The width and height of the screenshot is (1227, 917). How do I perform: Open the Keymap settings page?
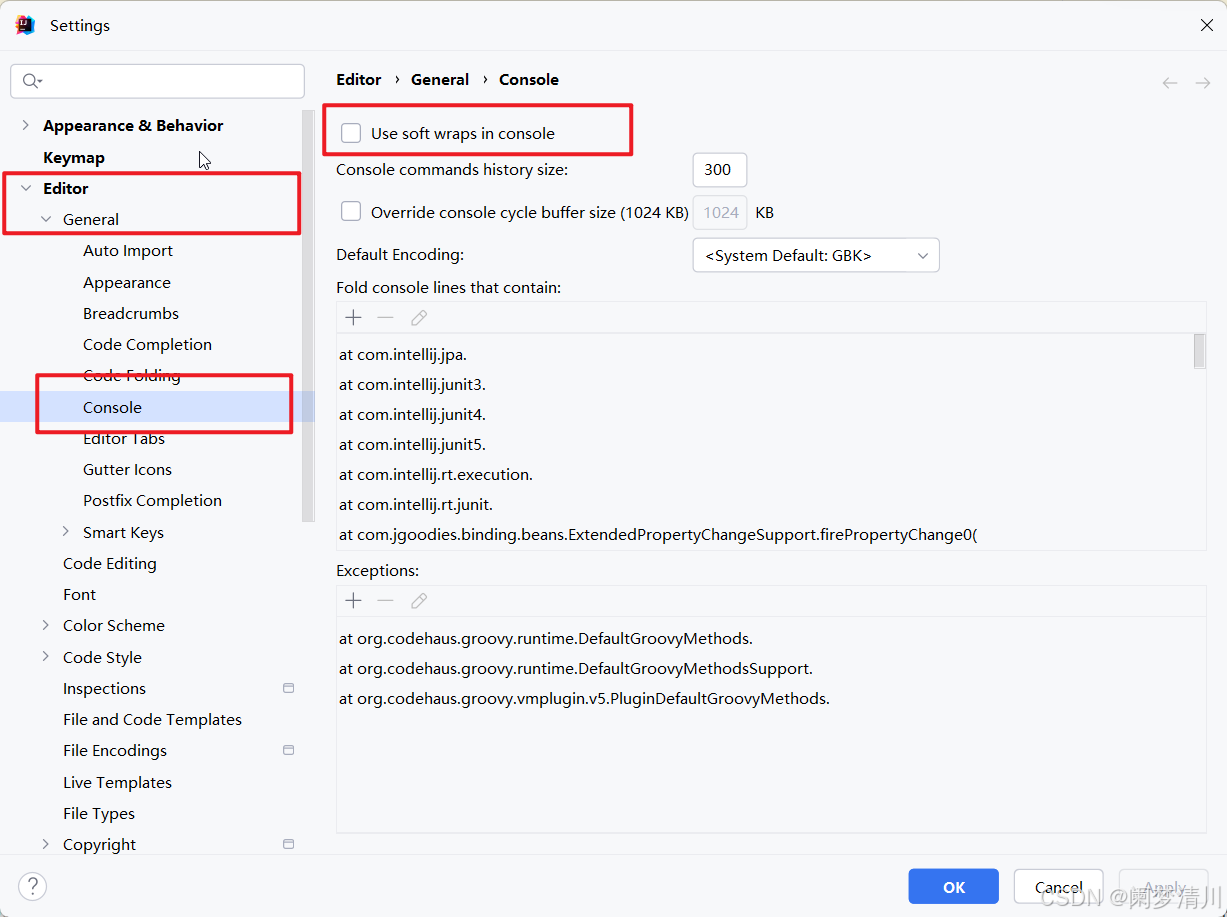pyautogui.click(x=74, y=157)
